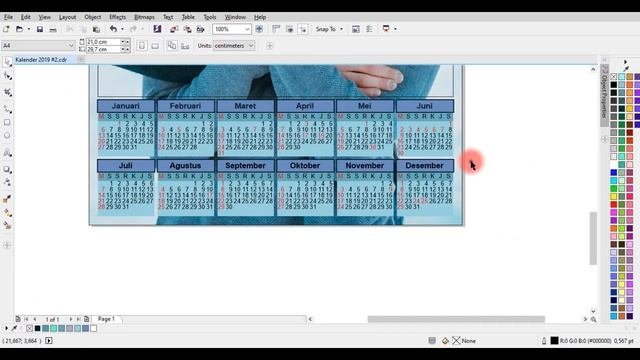Select the Shape tool
This screenshot has width=640, height=360.
(x=7, y=76)
